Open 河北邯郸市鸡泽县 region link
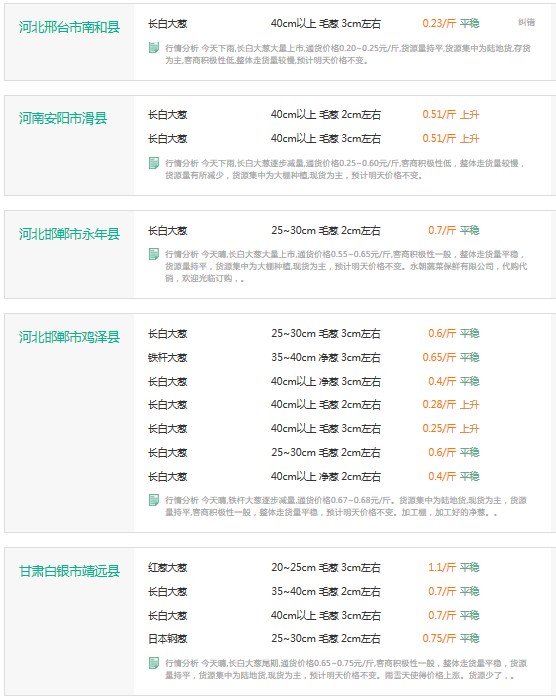 click(x=69, y=337)
